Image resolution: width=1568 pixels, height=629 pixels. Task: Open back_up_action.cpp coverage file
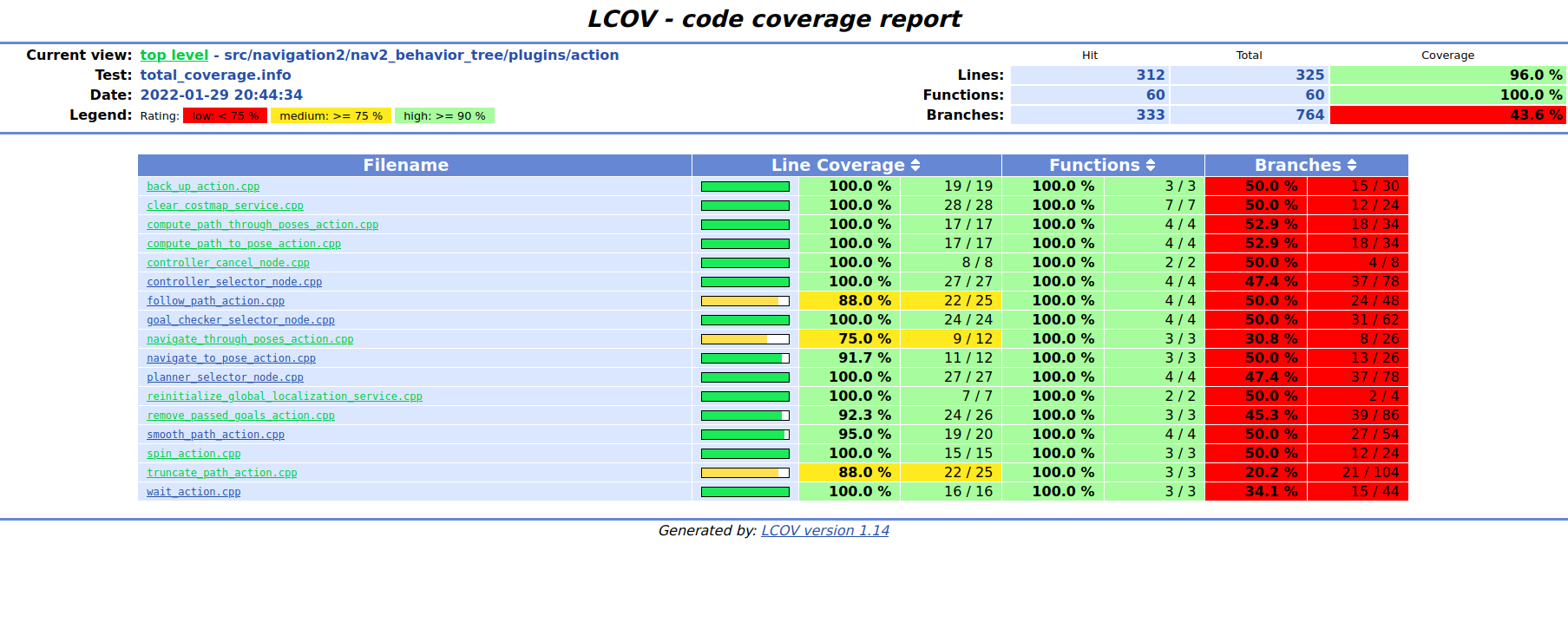pyautogui.click(x=203, y=187)
